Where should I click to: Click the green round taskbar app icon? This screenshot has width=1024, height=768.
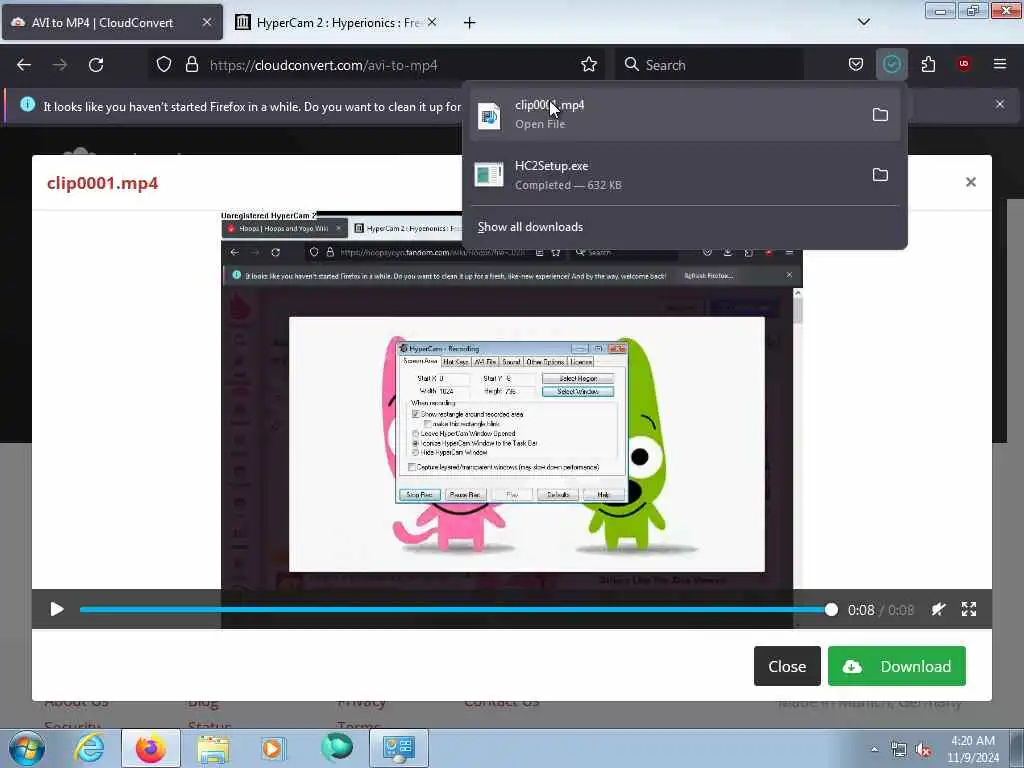pyautogui.click(x=337, y=747)
